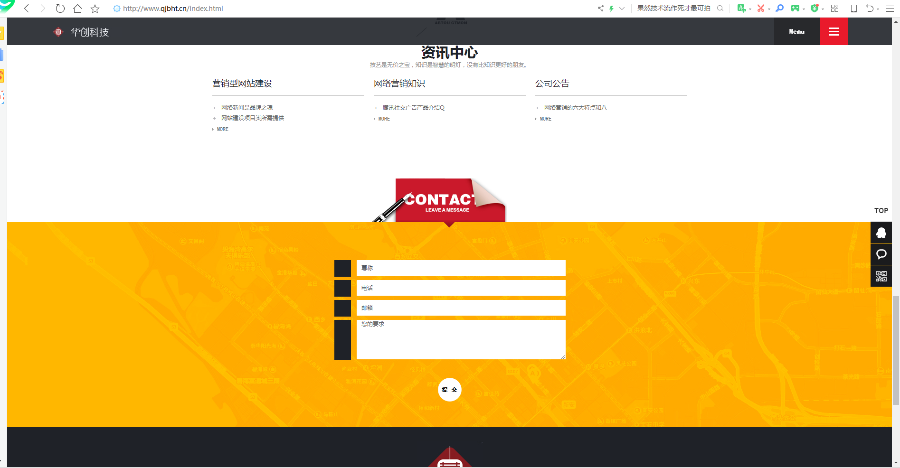Click the browser back arrow
This screenshot has height=468, width=900.
point(26,8)
